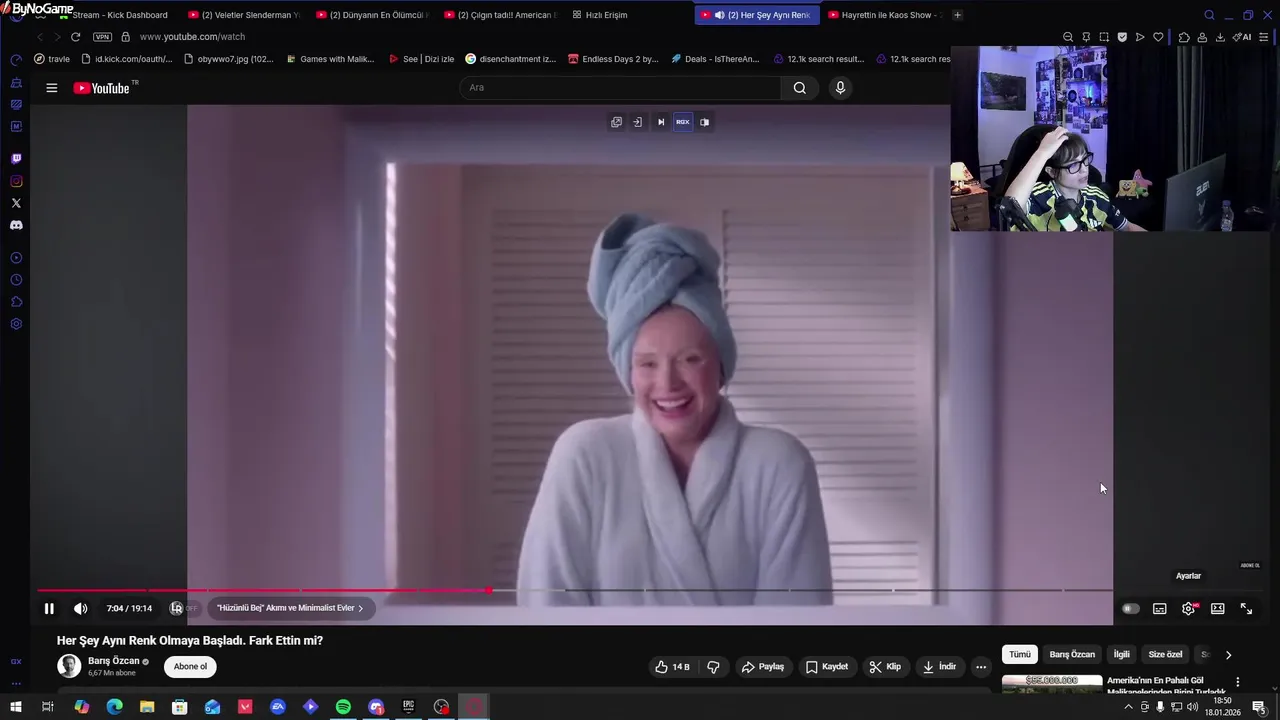Select the Barış Özcan filter chip
This screenshot has height=720, width=1280.
1072,654
